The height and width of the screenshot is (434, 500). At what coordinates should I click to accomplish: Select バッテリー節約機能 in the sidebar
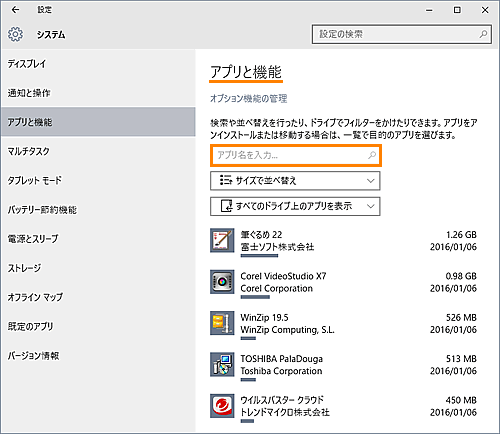98,209
